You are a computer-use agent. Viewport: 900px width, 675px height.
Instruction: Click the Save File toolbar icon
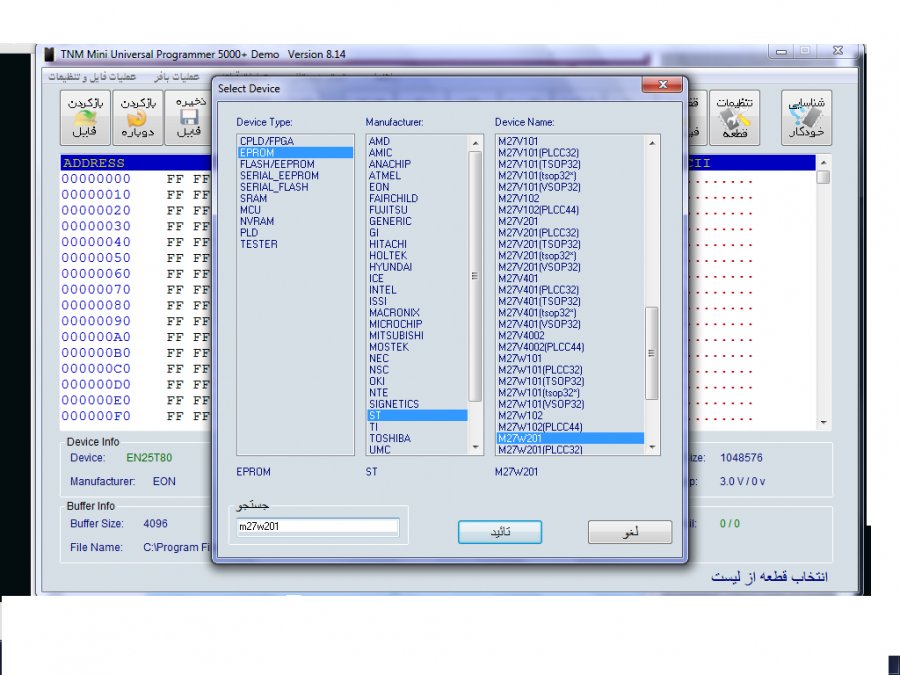[x=189, y=117]
